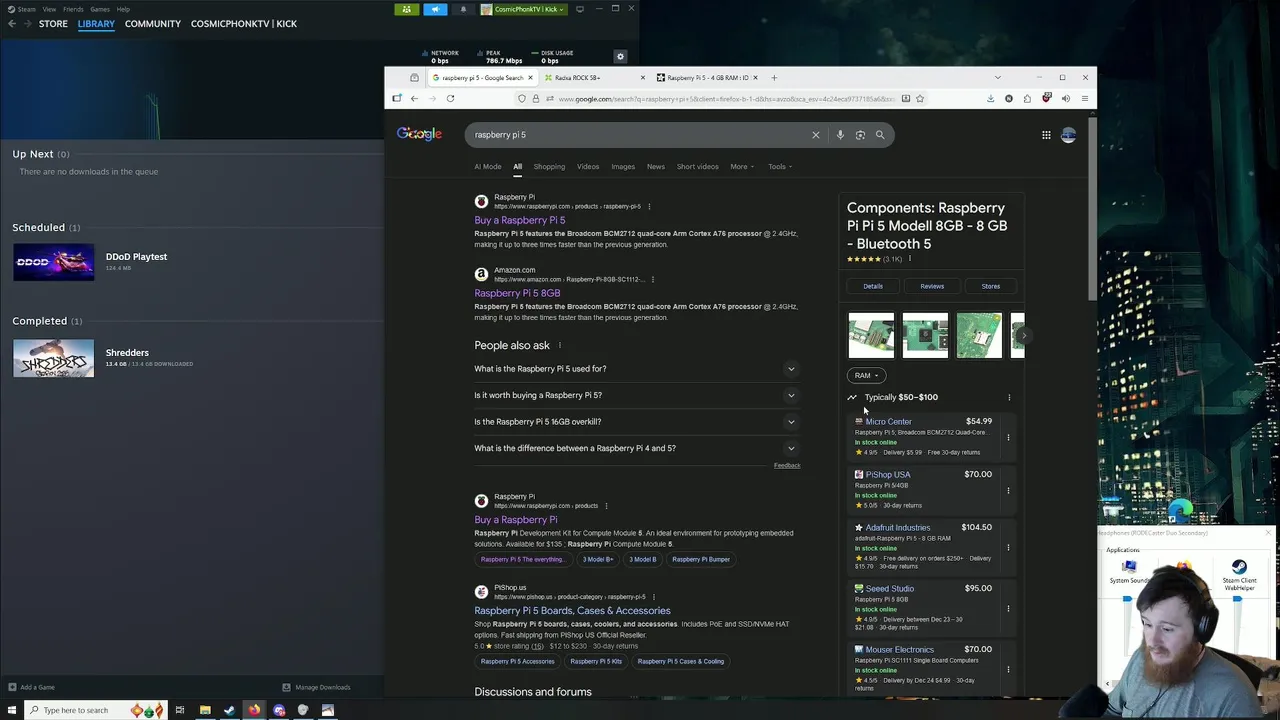The image size is (1280, 720).
Task: Open CosmicPhonkTV account dropdown in Steam
Action: point(522,9)
